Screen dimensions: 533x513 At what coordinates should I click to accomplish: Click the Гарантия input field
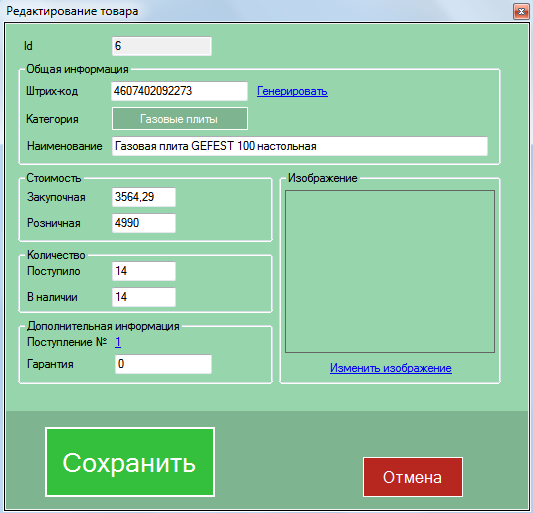[x=164, y=364]
